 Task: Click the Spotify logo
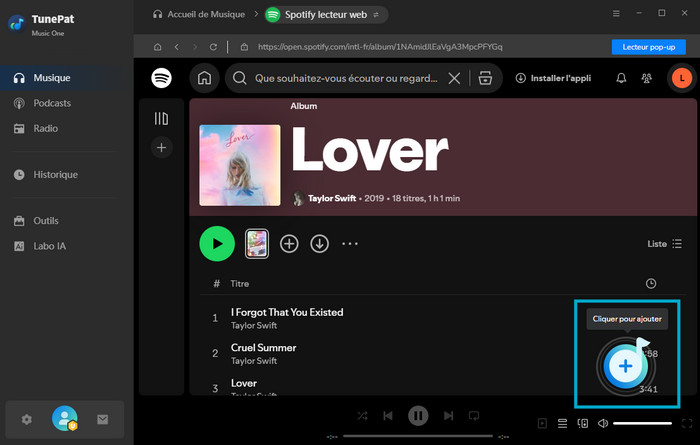pos(162,78)
